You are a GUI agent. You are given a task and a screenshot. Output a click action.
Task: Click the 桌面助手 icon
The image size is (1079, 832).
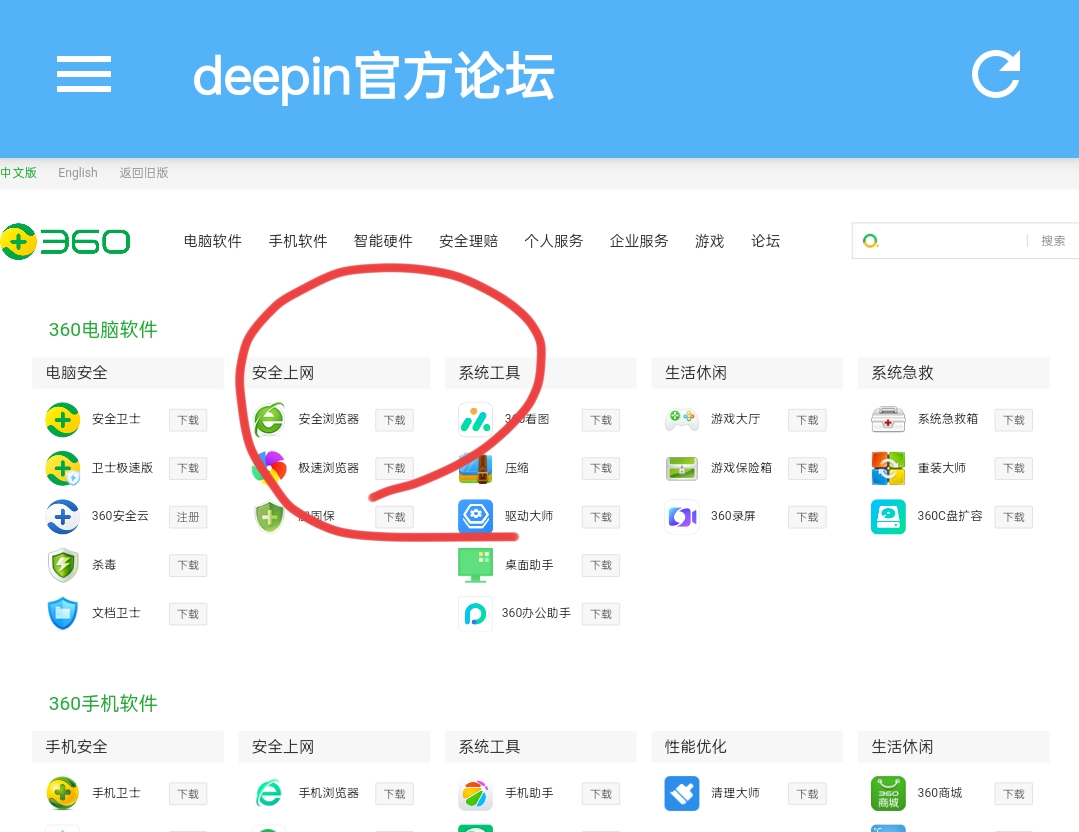coord(476,565)
